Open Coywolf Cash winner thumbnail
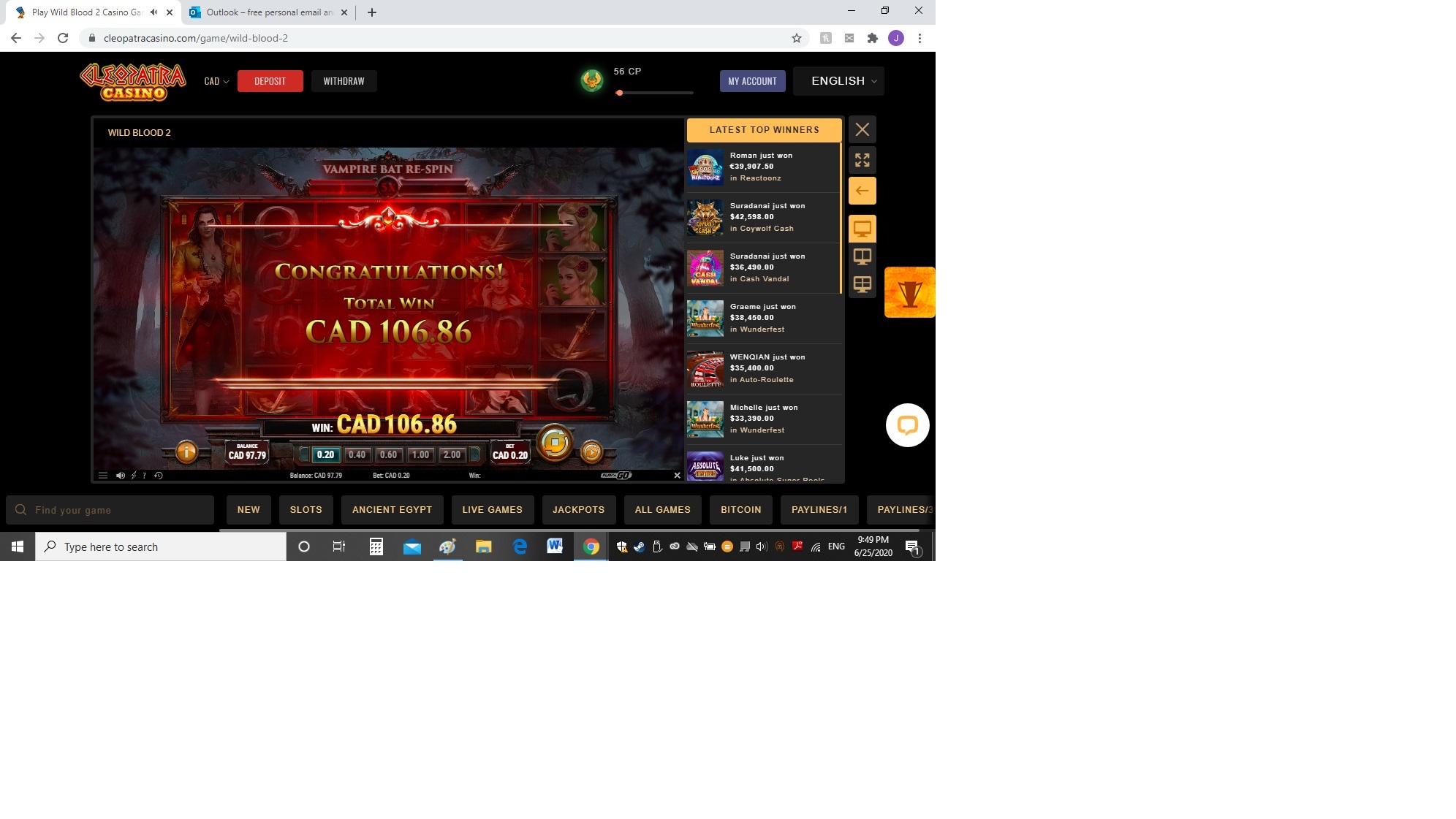 (705, 218)
